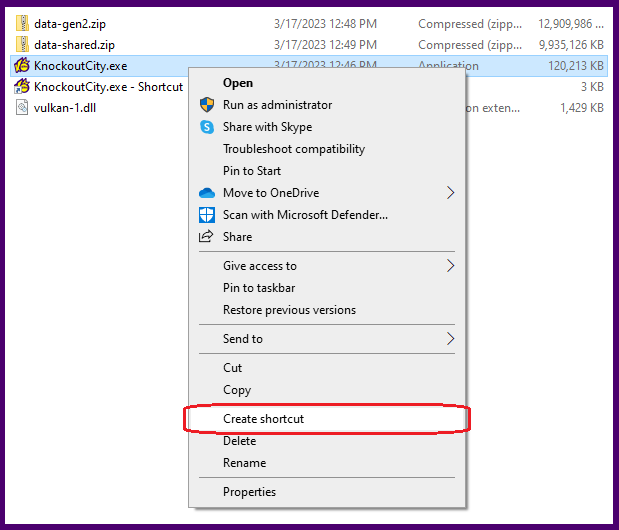
Task: Expand the Give access to submenu arrow
Action: coord(450,266)
